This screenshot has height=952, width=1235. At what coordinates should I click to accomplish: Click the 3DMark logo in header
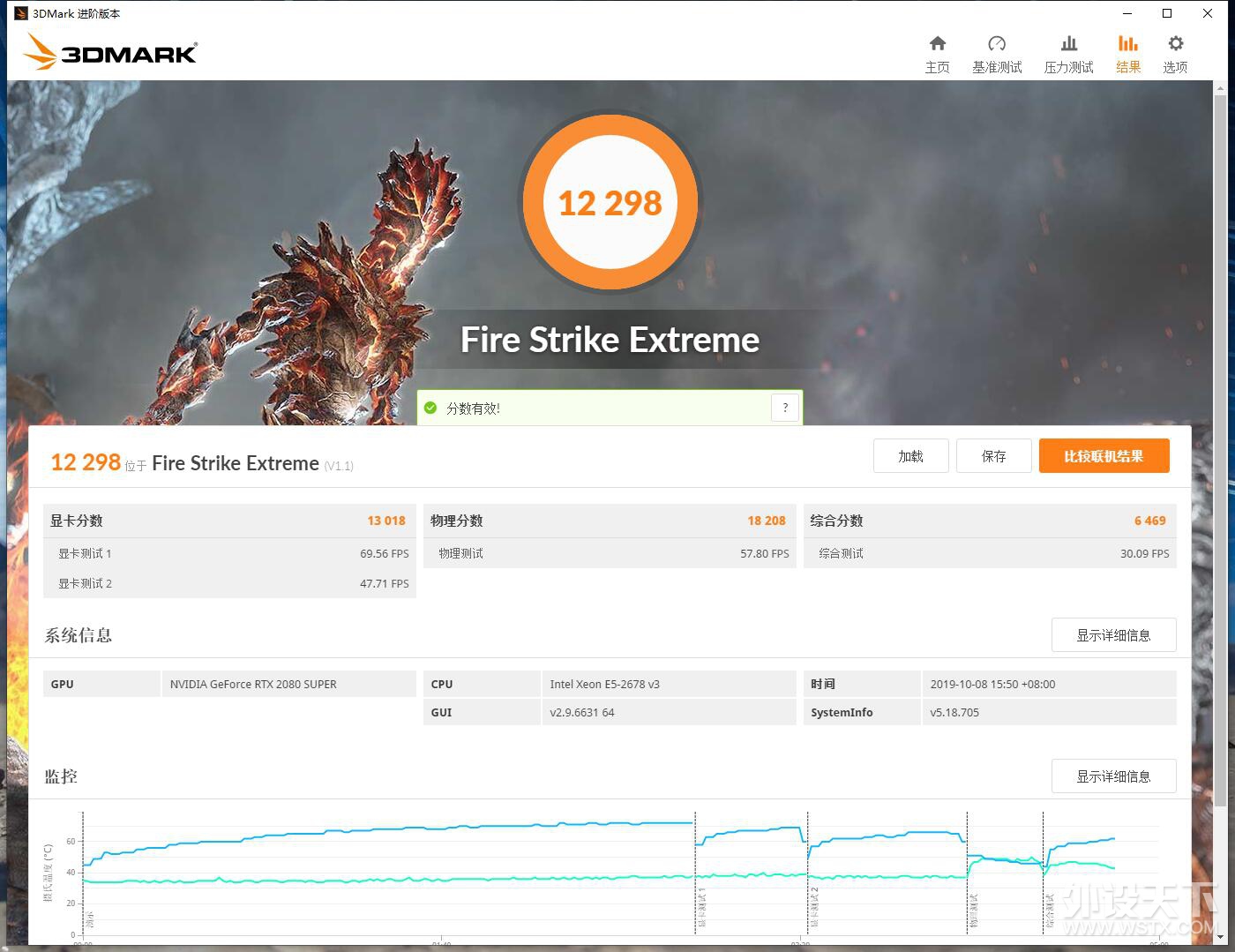[109, 51]
